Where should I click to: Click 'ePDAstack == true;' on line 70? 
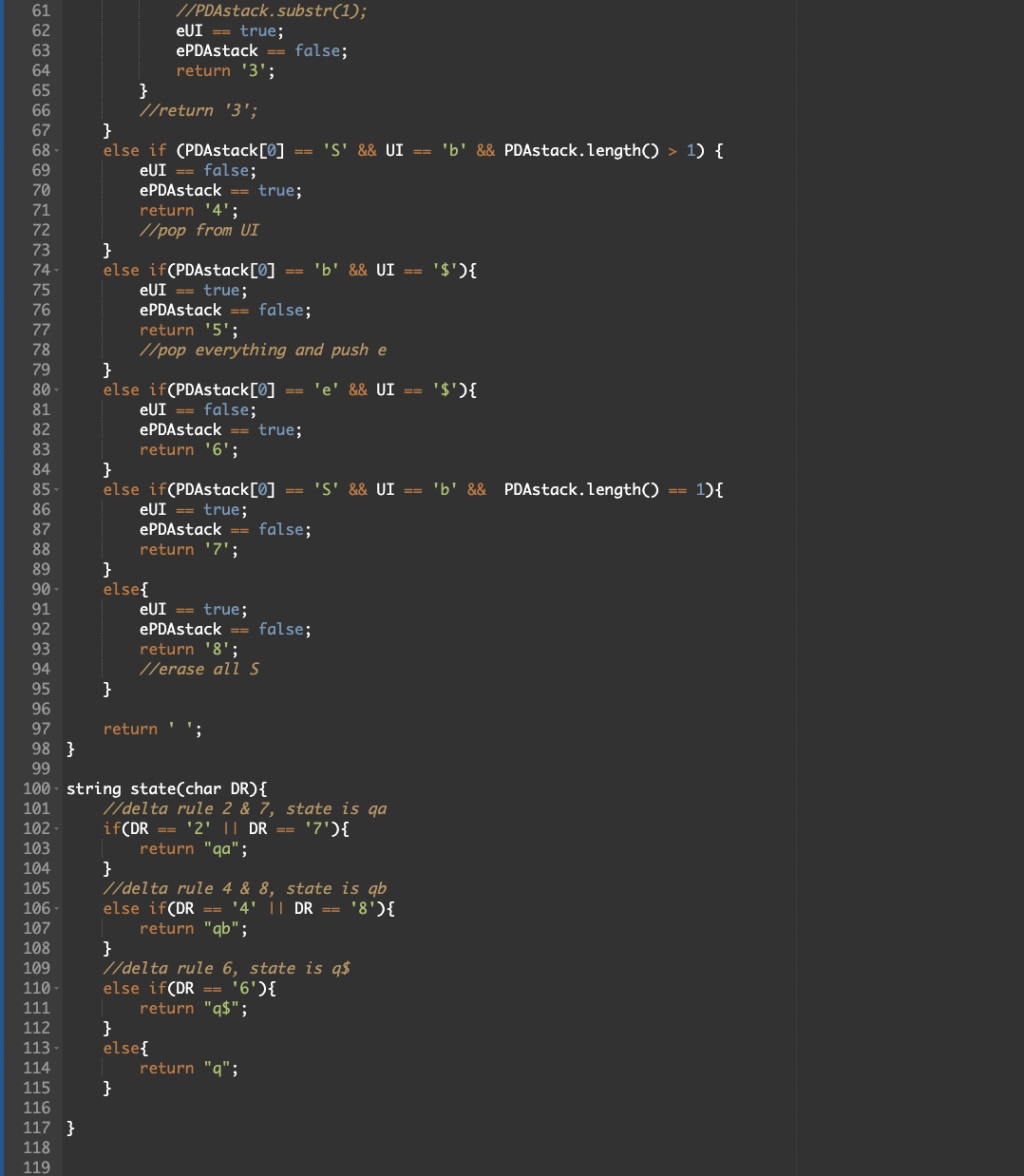221,190
